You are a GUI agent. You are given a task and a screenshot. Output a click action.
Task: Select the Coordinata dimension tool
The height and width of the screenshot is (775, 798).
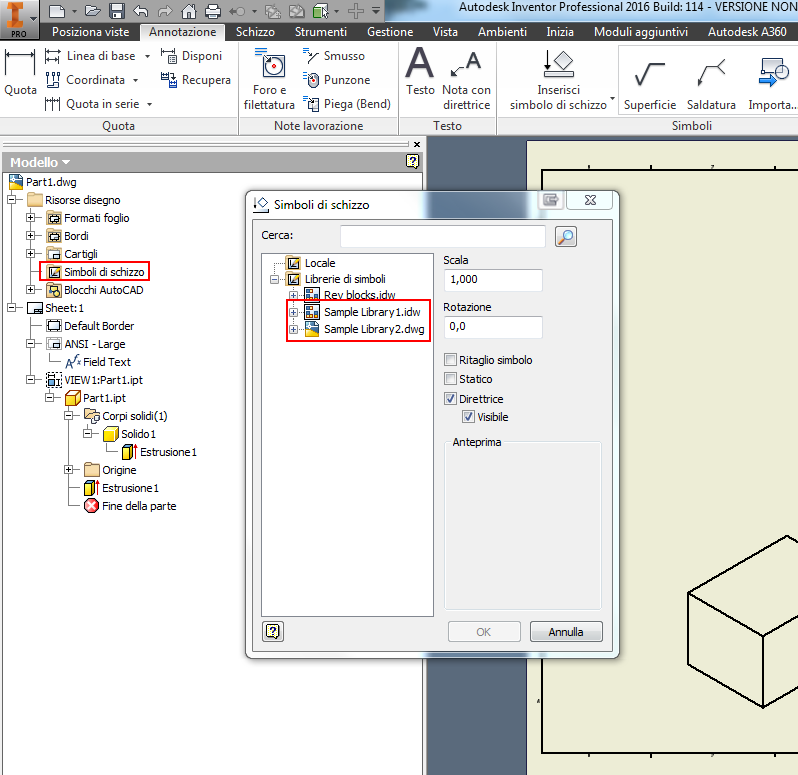tap(85, 80)
